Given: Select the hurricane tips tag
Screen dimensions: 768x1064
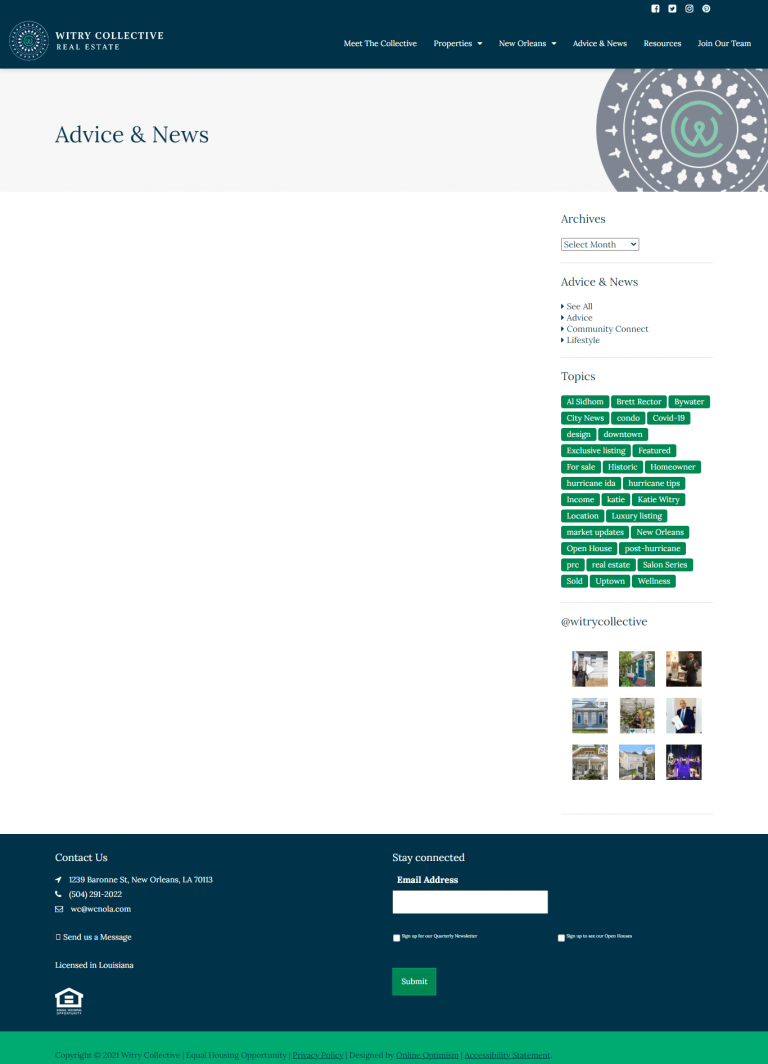Looking at the screenshot, I should coord(654,483).
